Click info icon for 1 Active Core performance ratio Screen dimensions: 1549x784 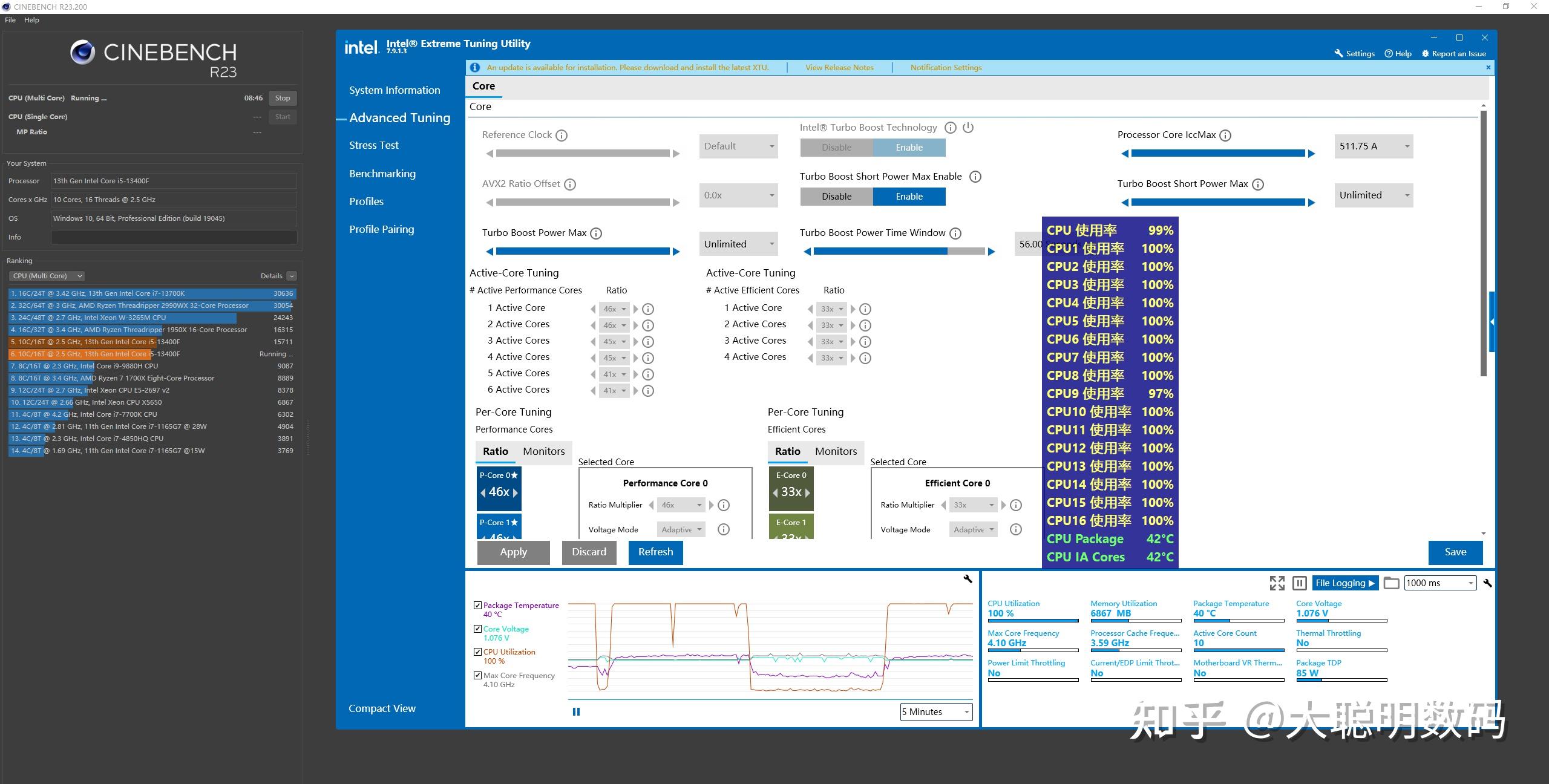[x=648, y=309]
